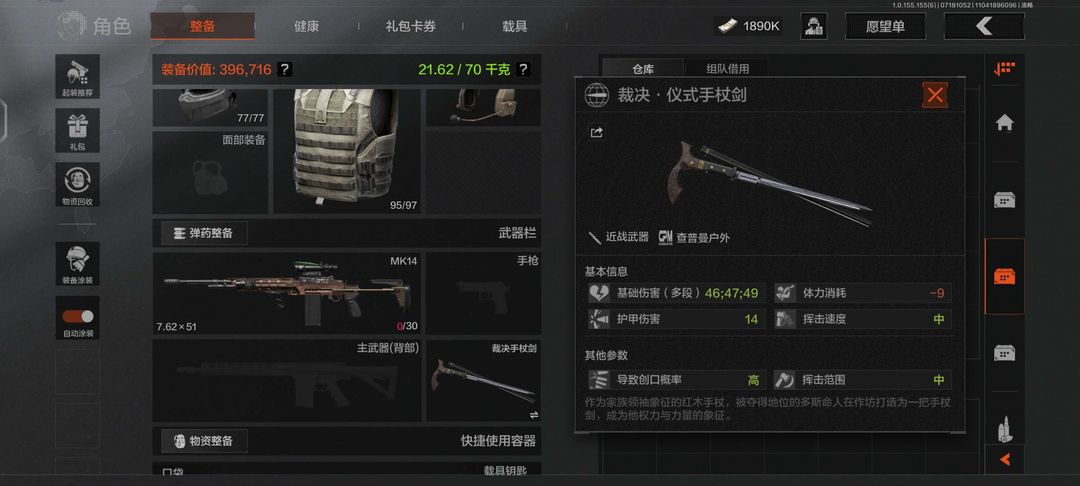
Task: Select the highlighted orange storage box icon
Action: (1004, 276)
